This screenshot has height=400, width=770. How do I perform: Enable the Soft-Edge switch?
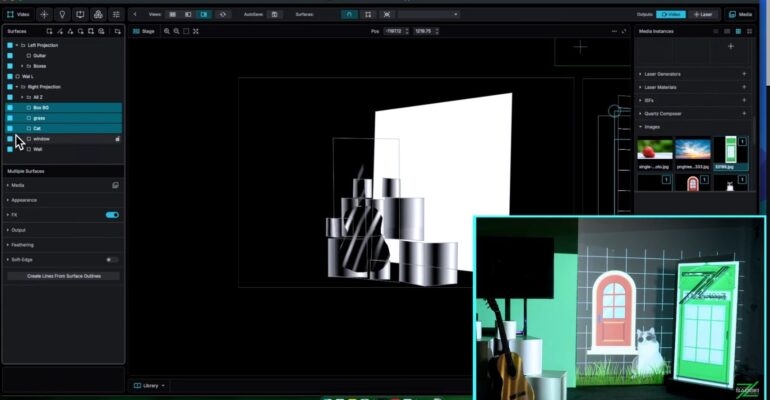(112, 260)
